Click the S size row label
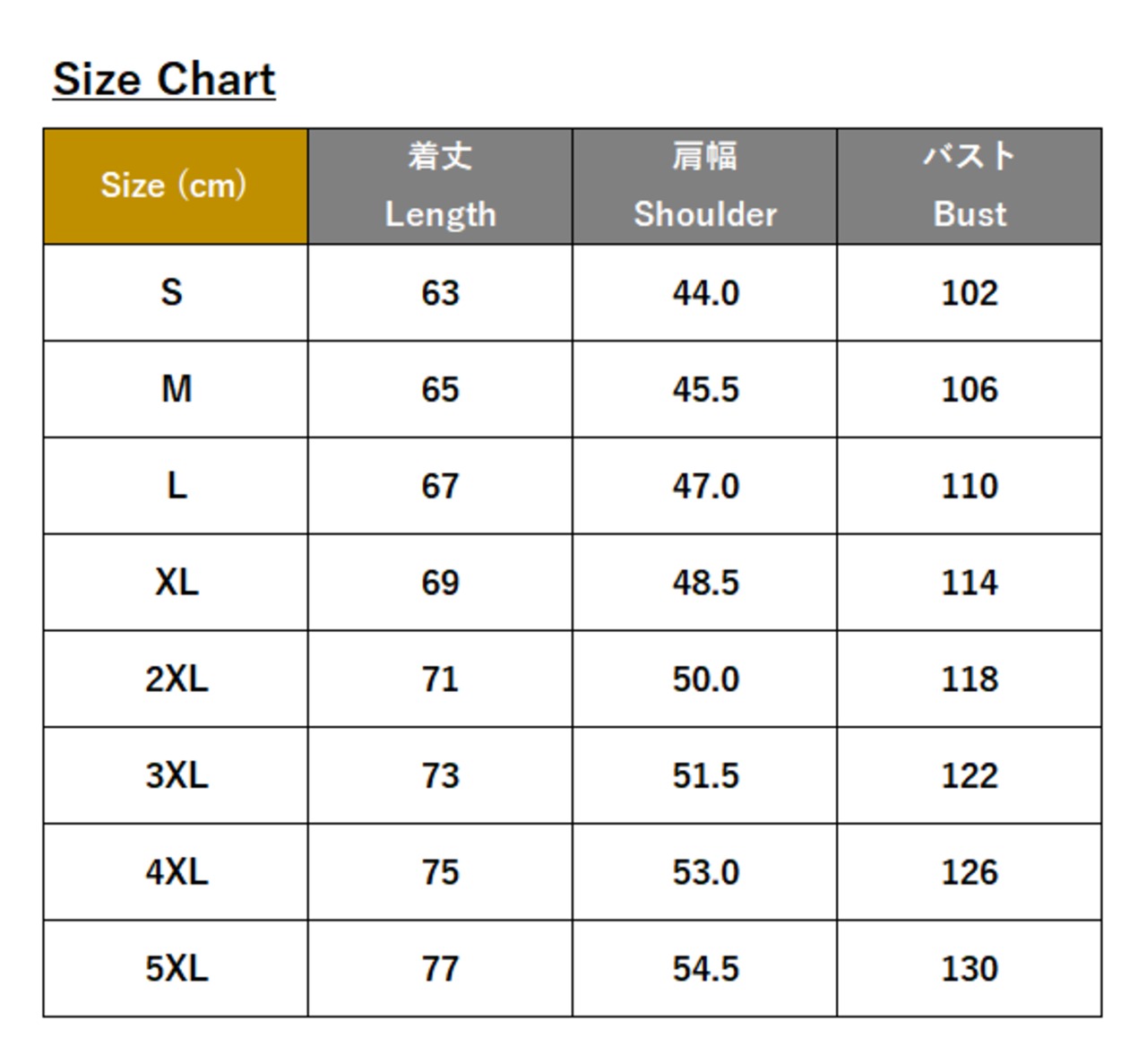This screenshot has width=1147, height=1064. click(172, 293)
